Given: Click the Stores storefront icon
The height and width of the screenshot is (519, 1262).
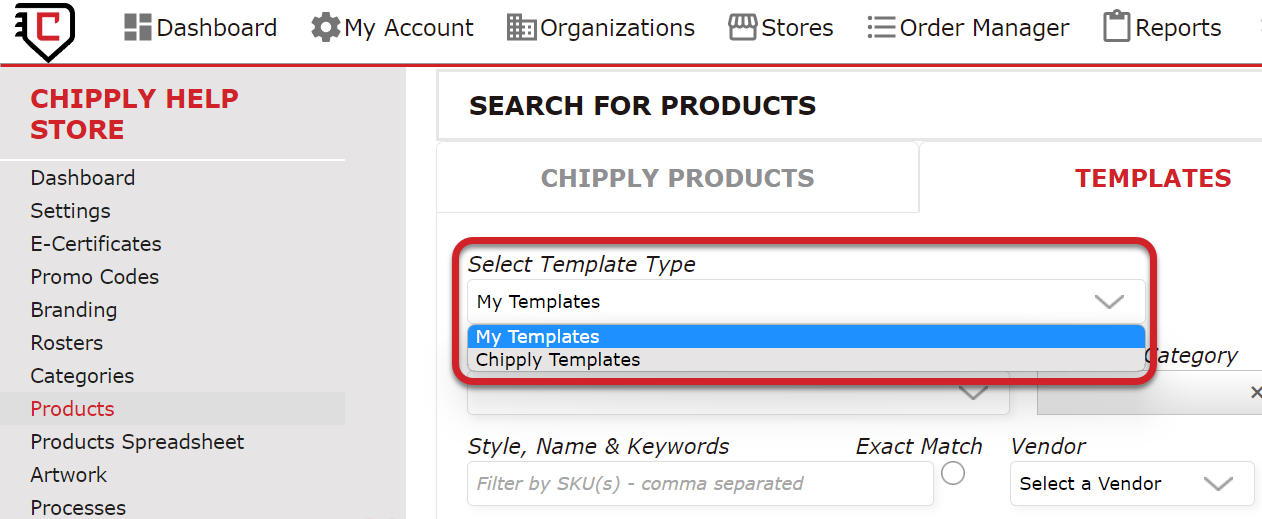Looking at the screenshot, I should pyautogui.click(x=743, y=27).
